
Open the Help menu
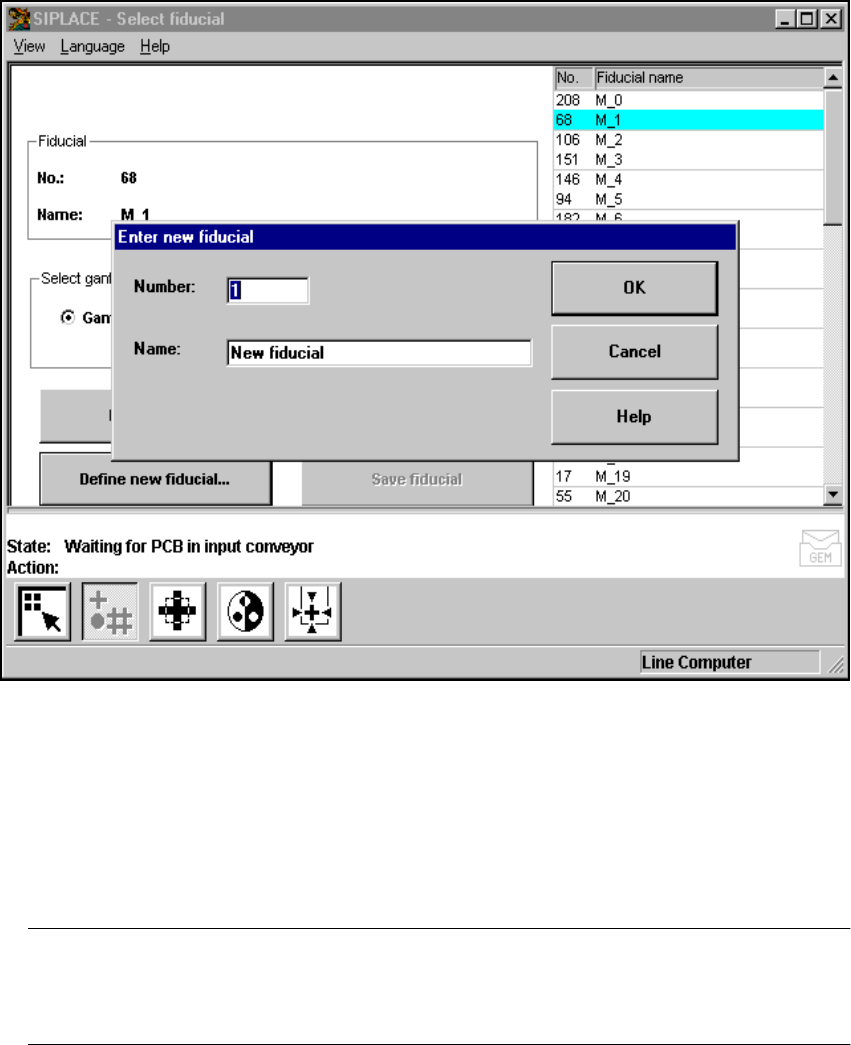tap(155, 47)
